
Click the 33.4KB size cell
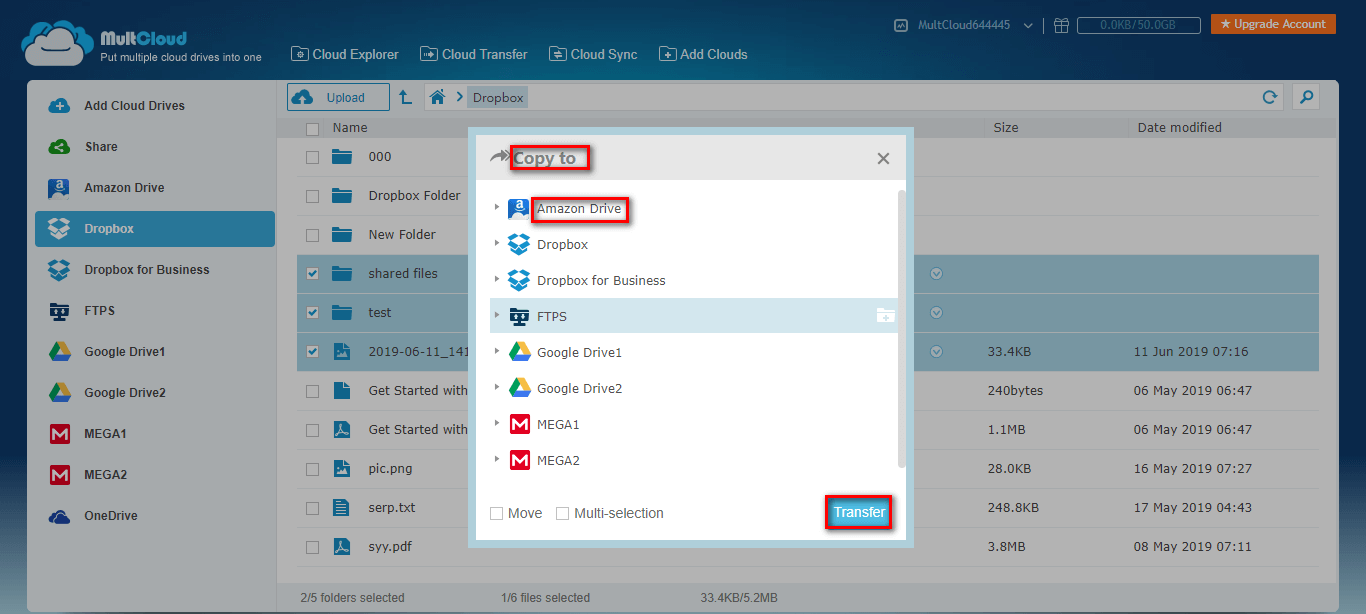point(1009,352)
